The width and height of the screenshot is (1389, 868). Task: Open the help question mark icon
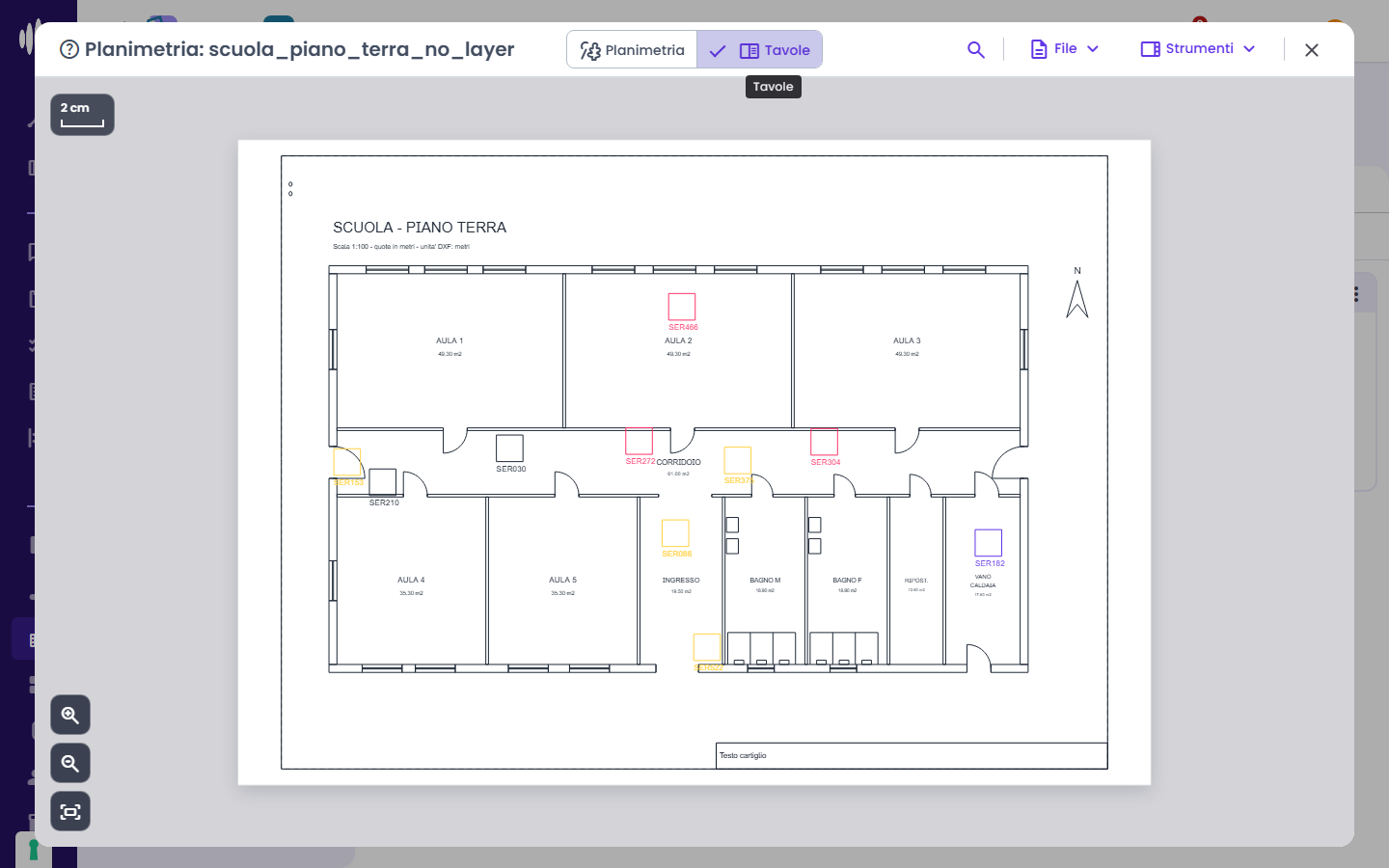click(69, 49)
